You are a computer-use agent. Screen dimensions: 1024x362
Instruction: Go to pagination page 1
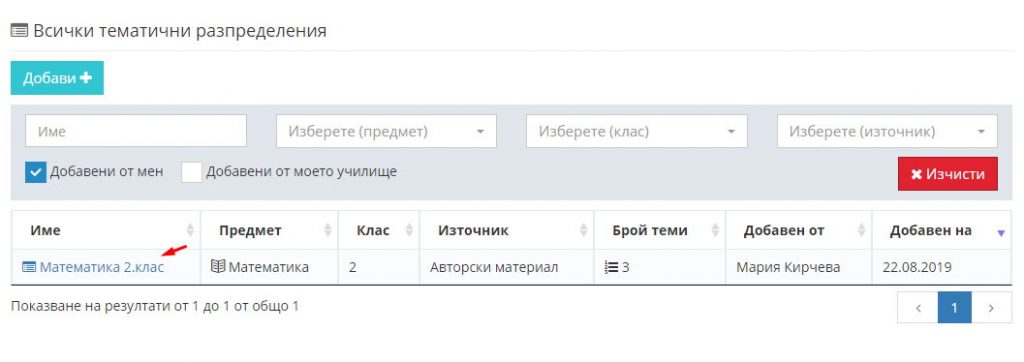pos(954,307)
